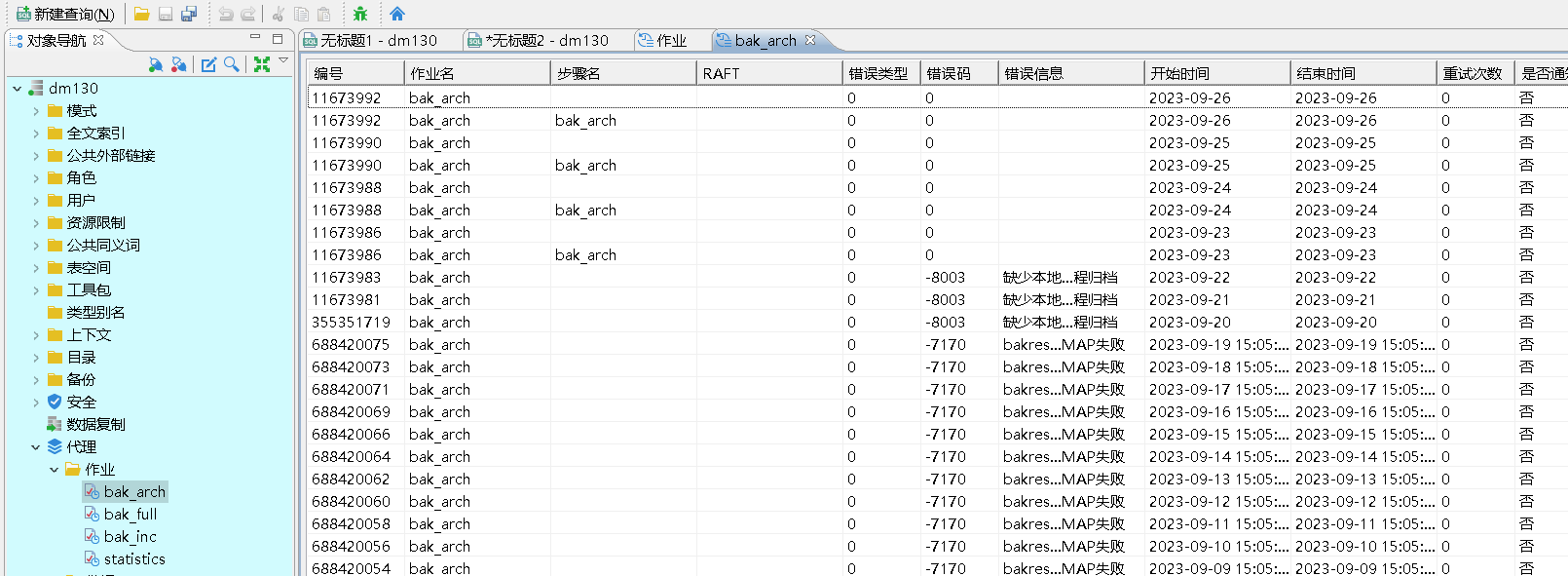Click the magnifier search icon in navigator

232,64
